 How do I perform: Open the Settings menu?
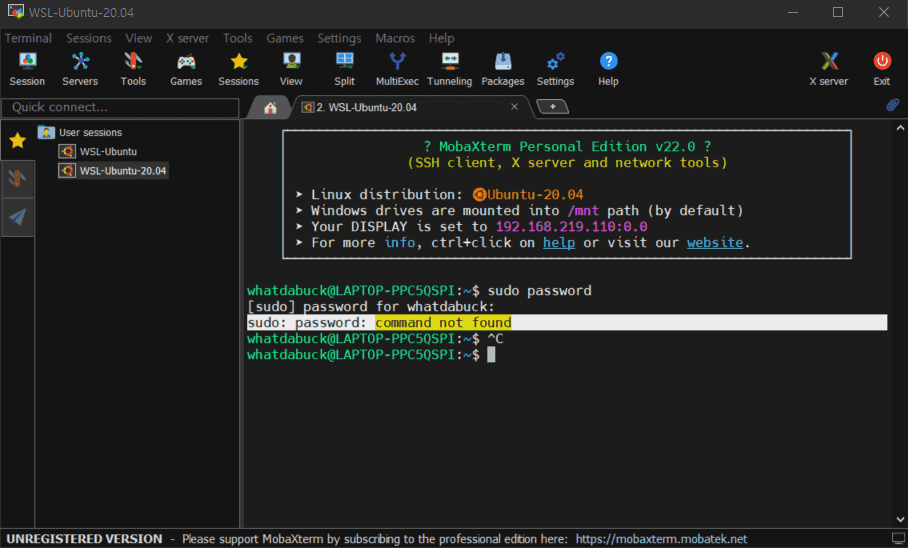point(339,38)
